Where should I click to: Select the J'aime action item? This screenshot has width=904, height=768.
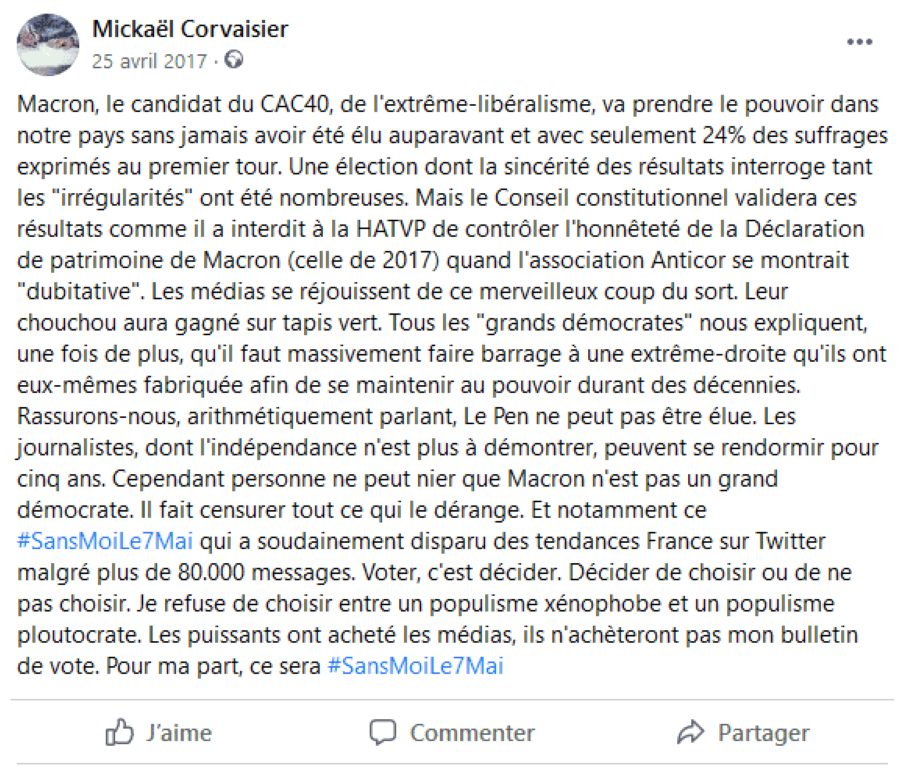pyautogui.click(x=155, y=732)
